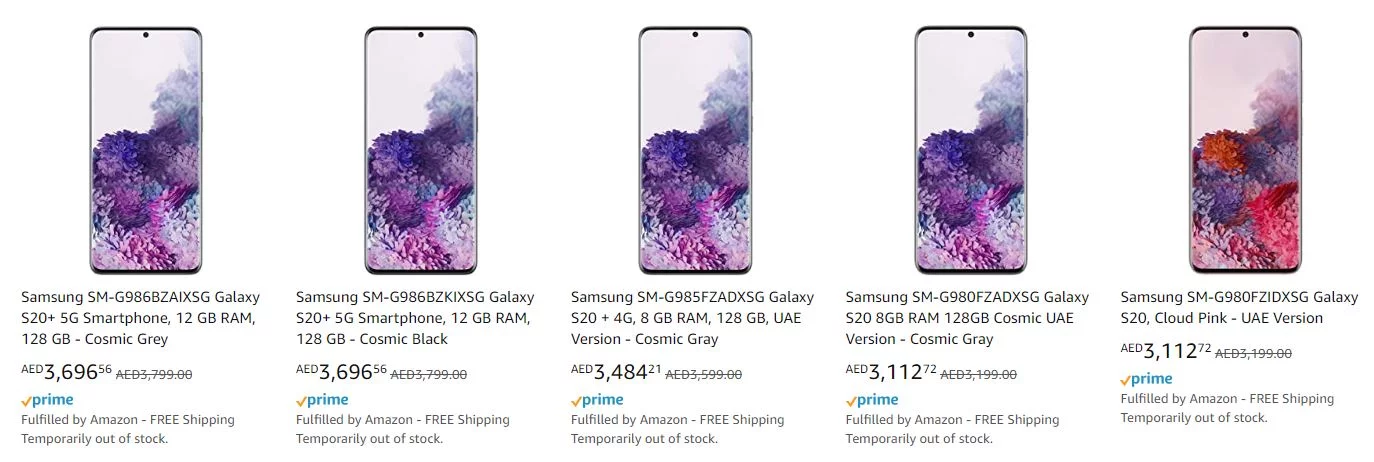The image size is (1374, 462).
Task: Click the AED 3,484.21 price
Action: pos(616,373)
